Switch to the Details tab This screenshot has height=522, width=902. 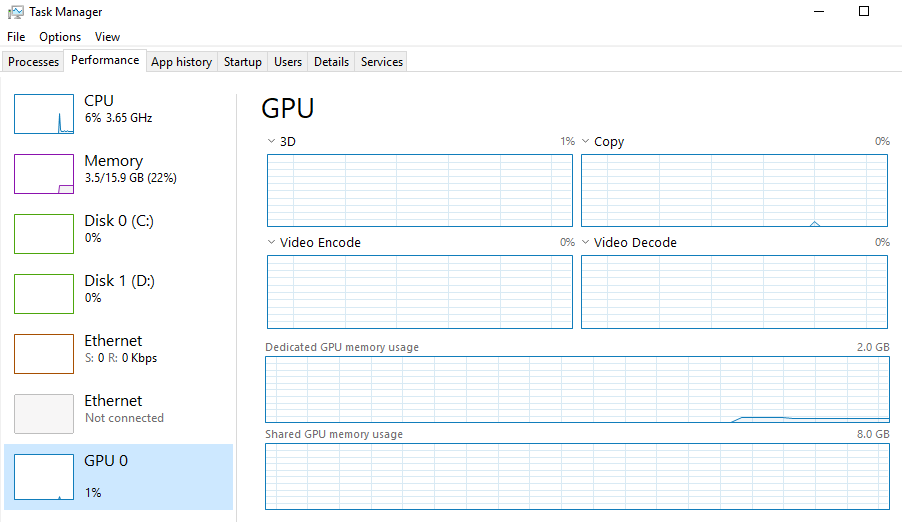(x=331, y=62)
